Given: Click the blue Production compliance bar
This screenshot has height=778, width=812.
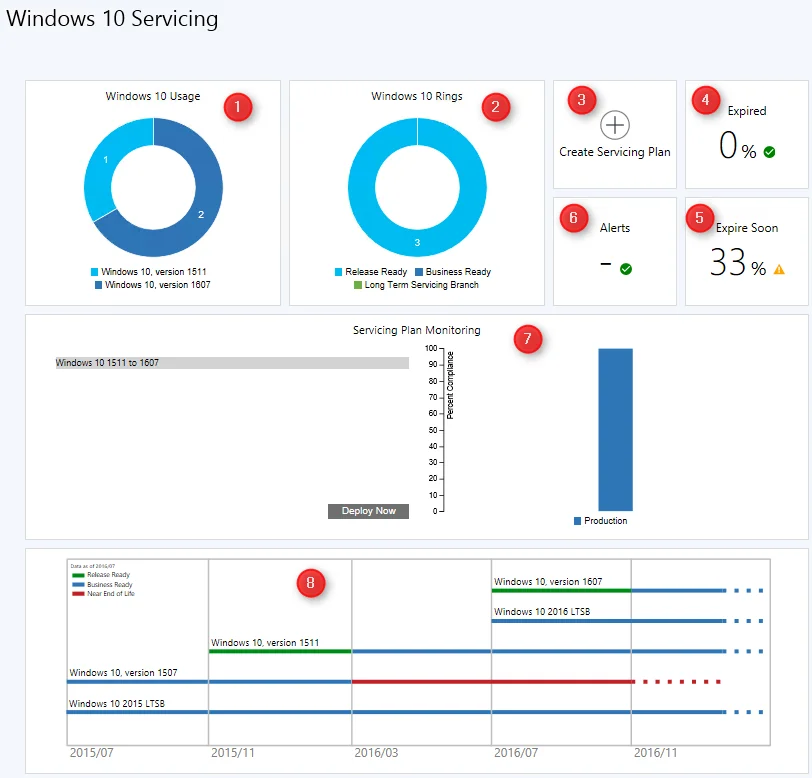Looking at the screenshot, I should coord(615,429).
